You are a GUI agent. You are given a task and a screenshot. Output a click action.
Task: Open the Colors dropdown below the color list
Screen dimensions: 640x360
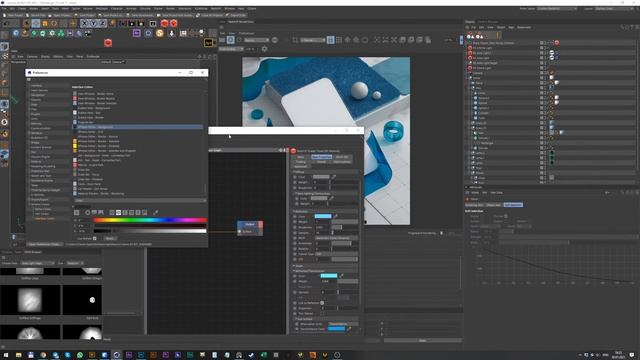pyautogui.click(x=140, y=200)
